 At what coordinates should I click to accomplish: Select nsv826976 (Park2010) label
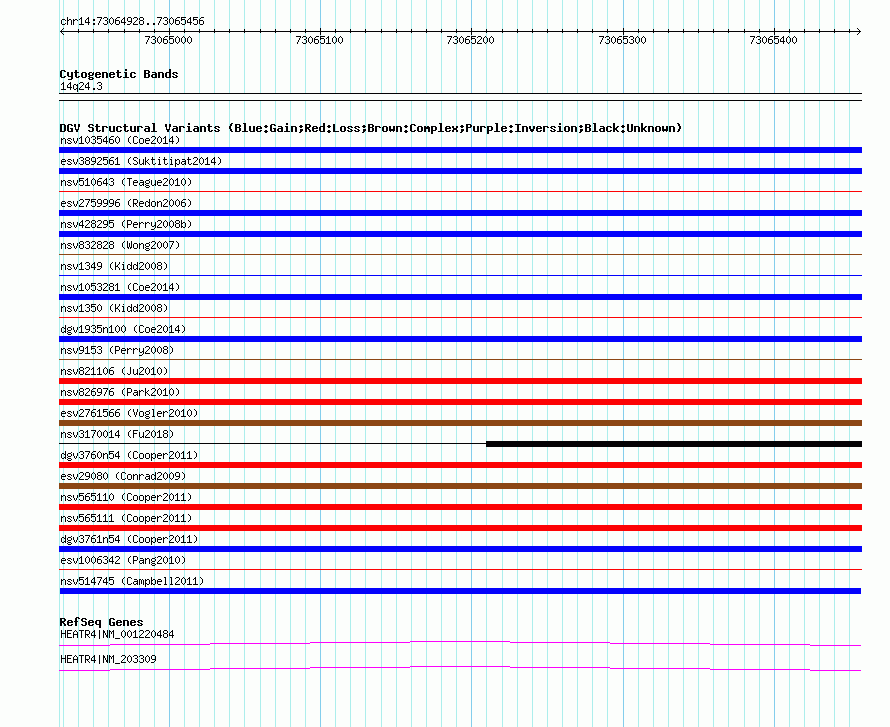(120, 392)
